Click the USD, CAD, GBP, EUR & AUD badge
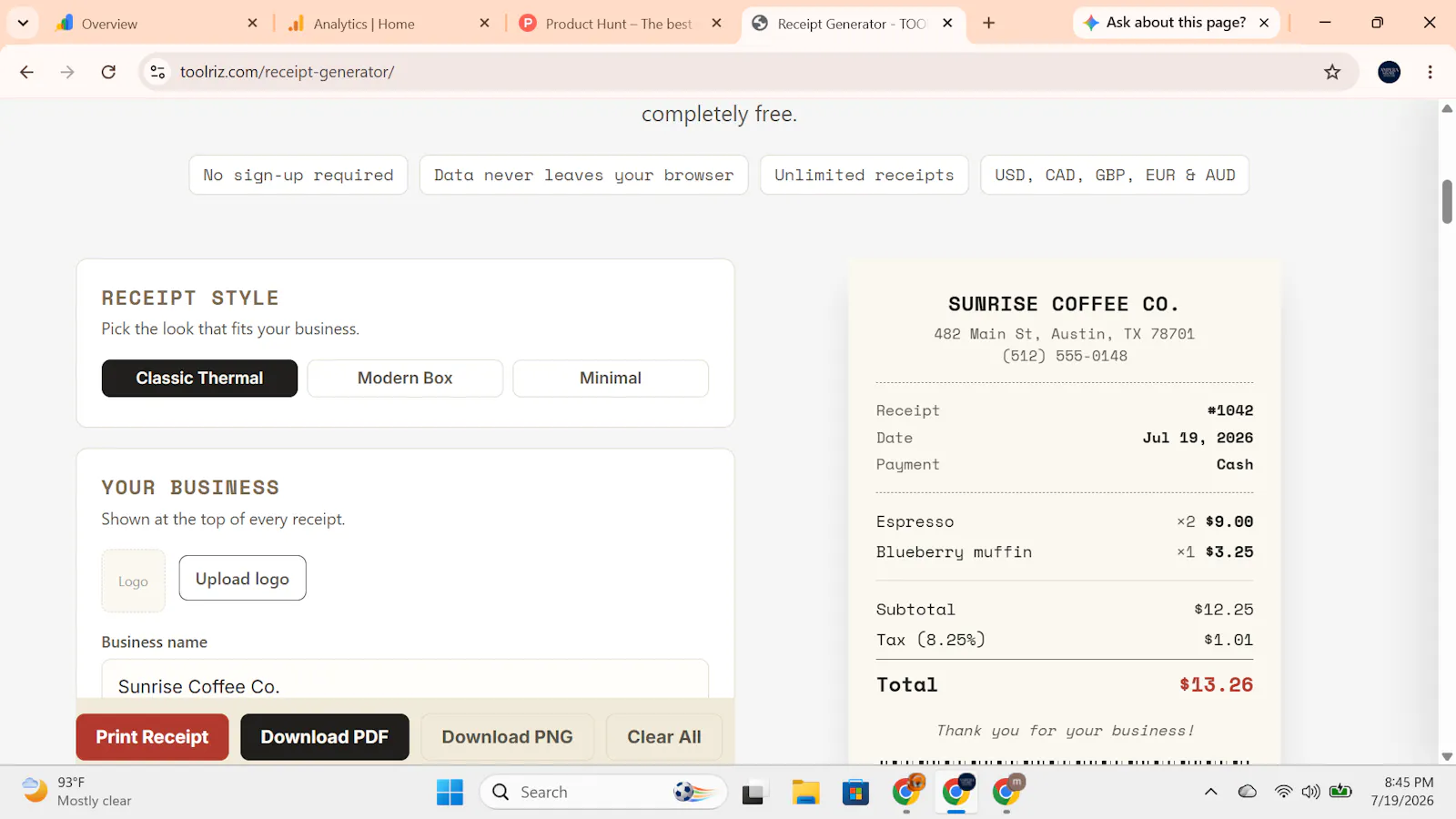The height and width of the screenshot is (819, 1456). coord(1115,175)
